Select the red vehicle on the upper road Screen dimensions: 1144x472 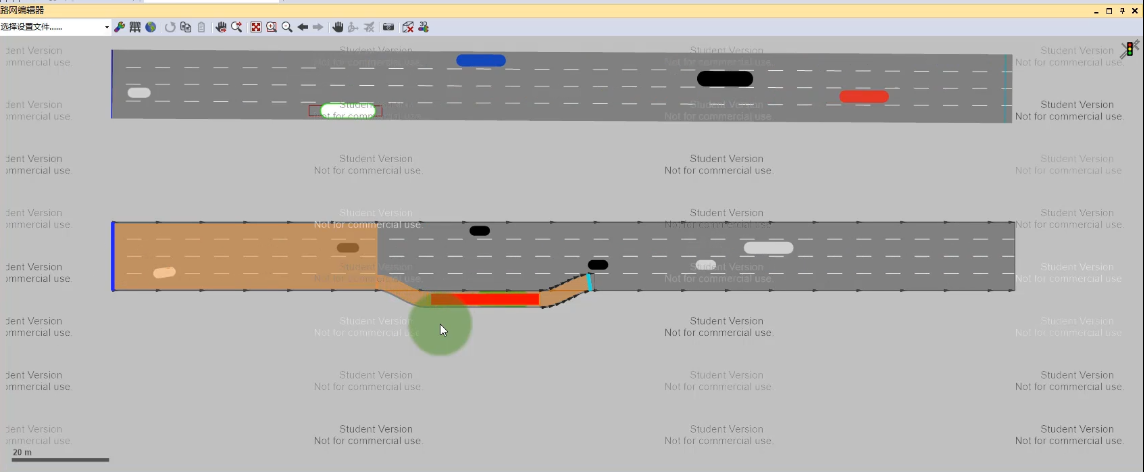coord(864,96)
